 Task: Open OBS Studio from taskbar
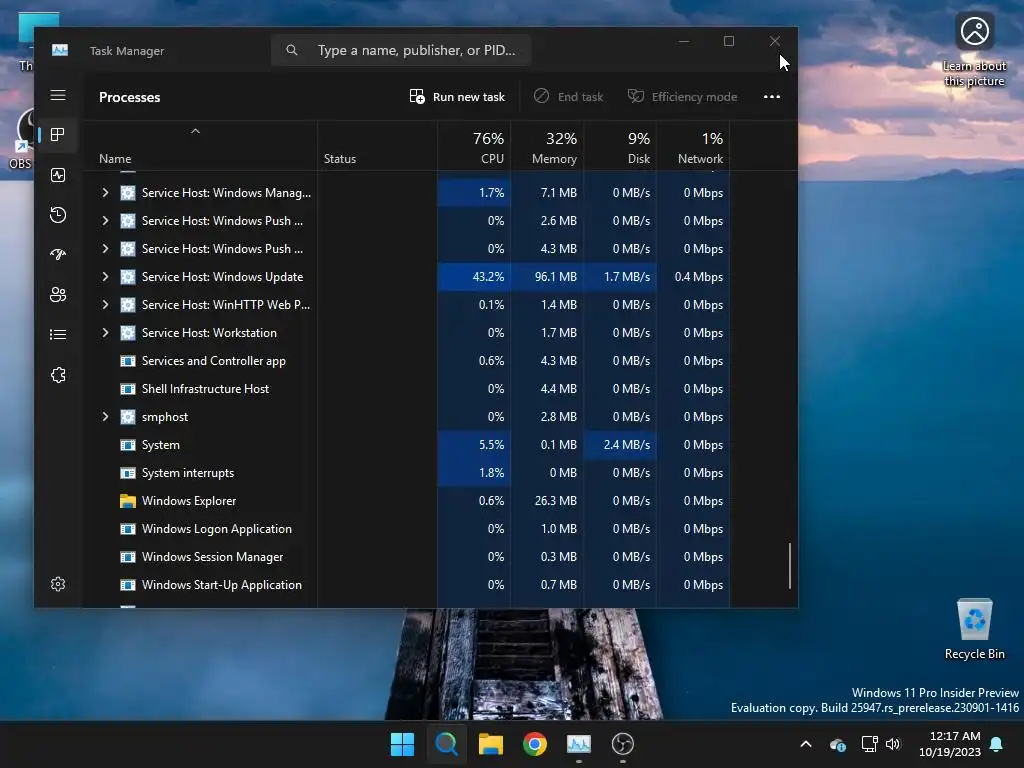[623, 744]
